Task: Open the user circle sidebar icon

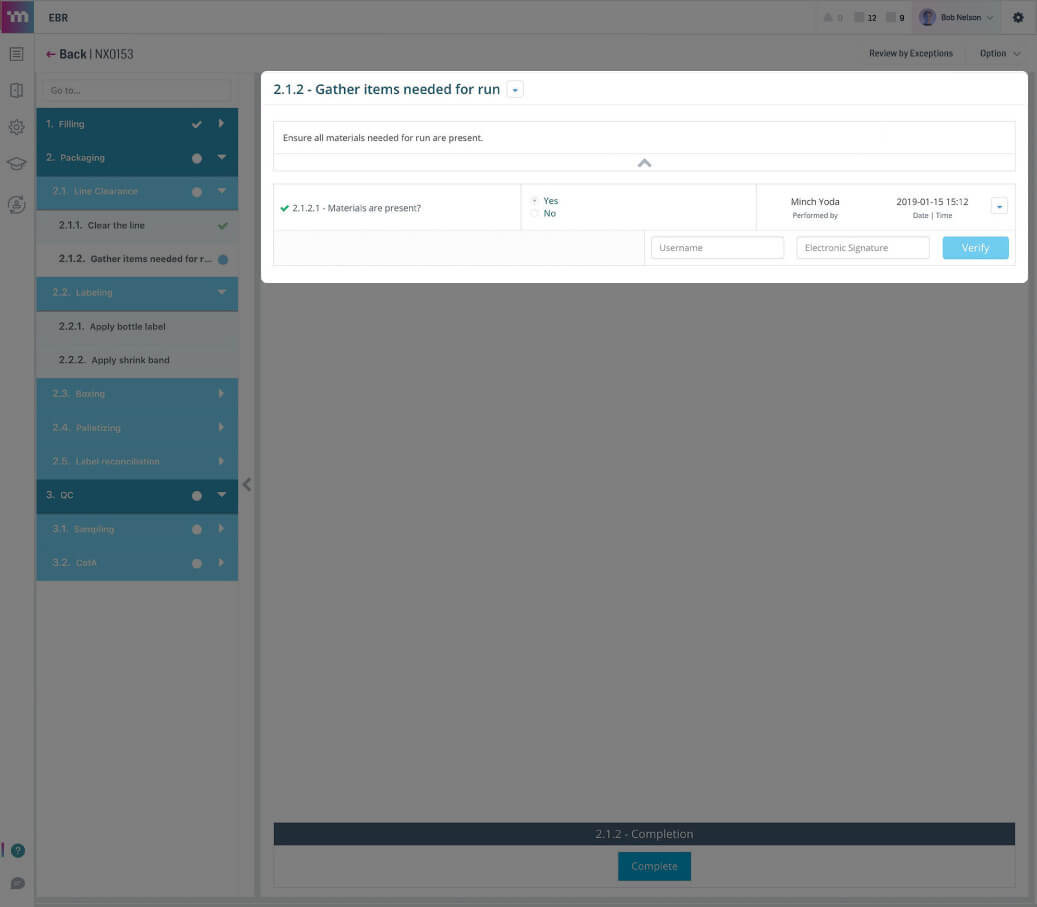Action: pos(17,204)
